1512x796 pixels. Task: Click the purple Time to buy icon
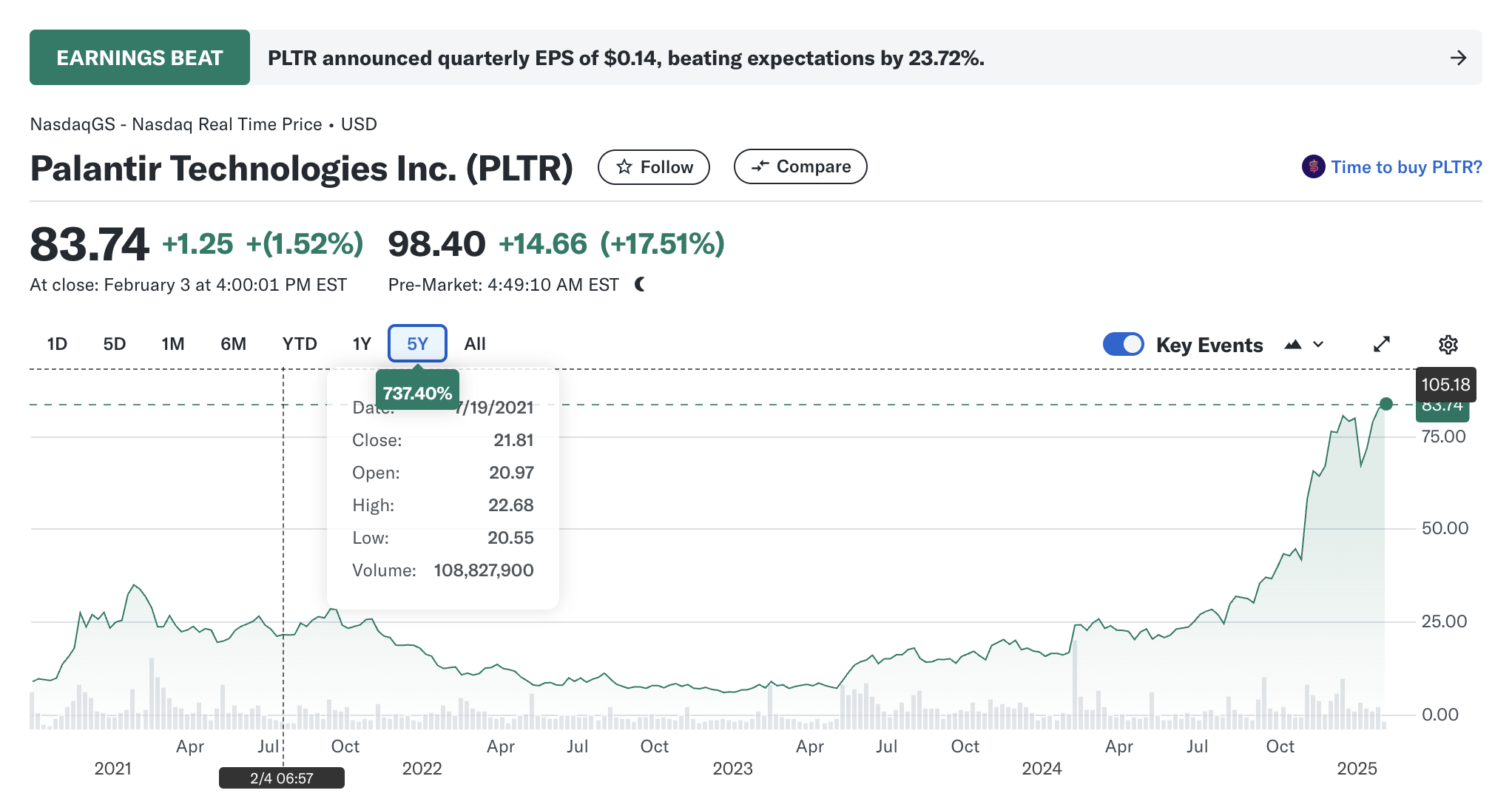tap(1313, 166)
